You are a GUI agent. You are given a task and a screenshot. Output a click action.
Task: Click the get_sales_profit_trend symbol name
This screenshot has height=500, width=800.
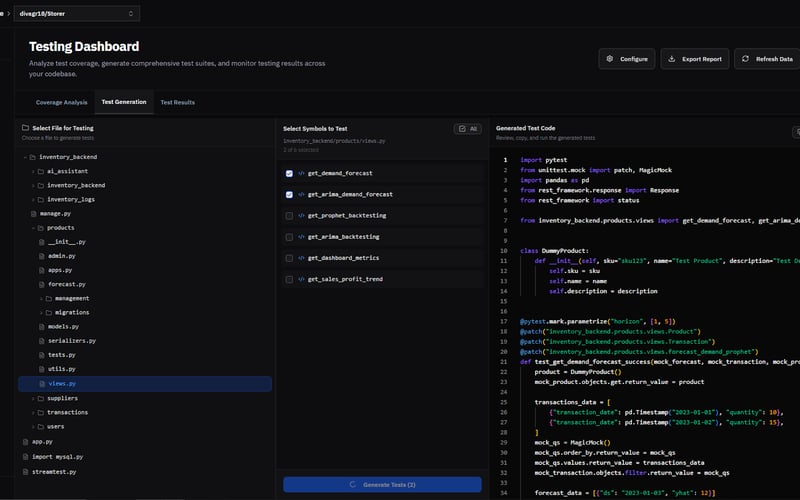pos(345,279)
